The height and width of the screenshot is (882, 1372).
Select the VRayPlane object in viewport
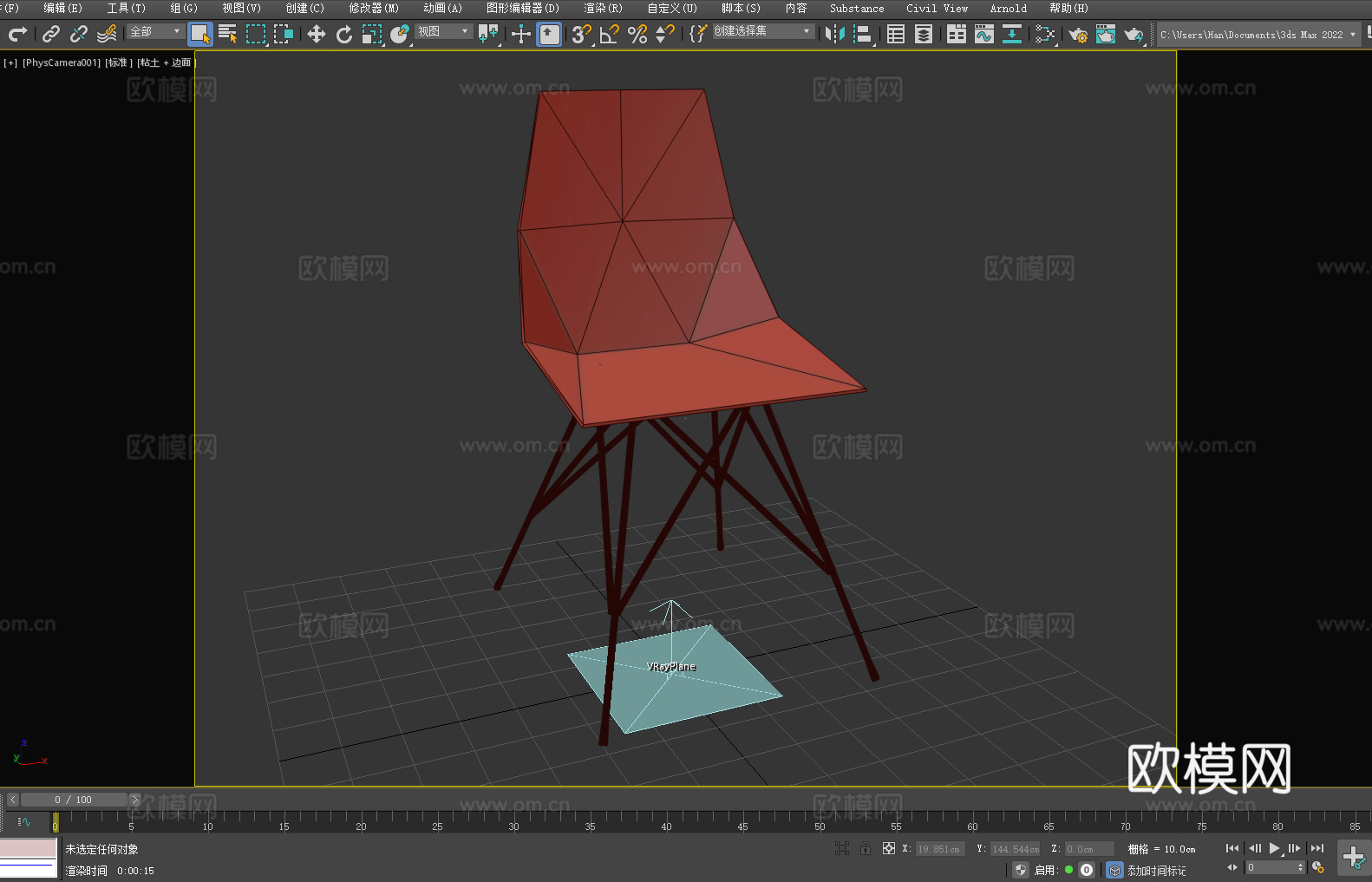pos(675,681)
